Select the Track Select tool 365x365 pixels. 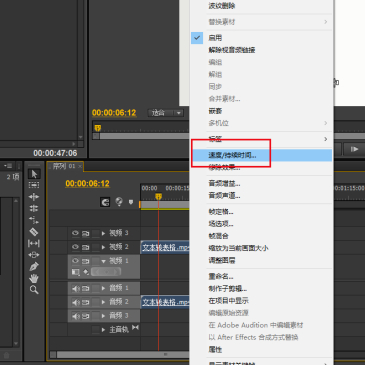pyautogui.click(x=34, y=185)
